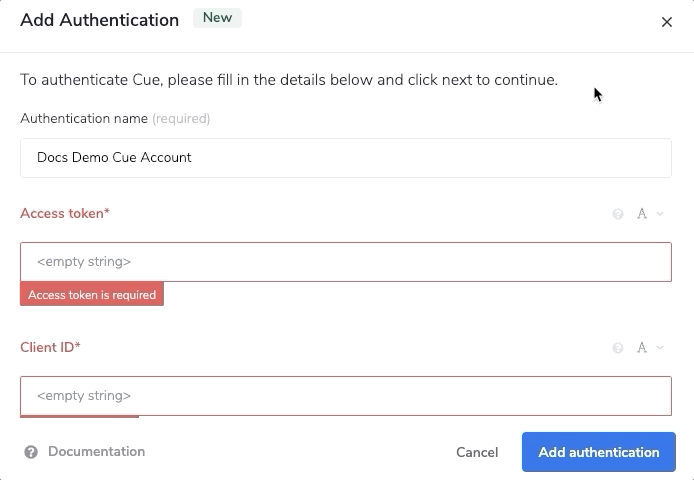Close the Add Authentication dialog
694x480 pixels.
tap(667, 22)
